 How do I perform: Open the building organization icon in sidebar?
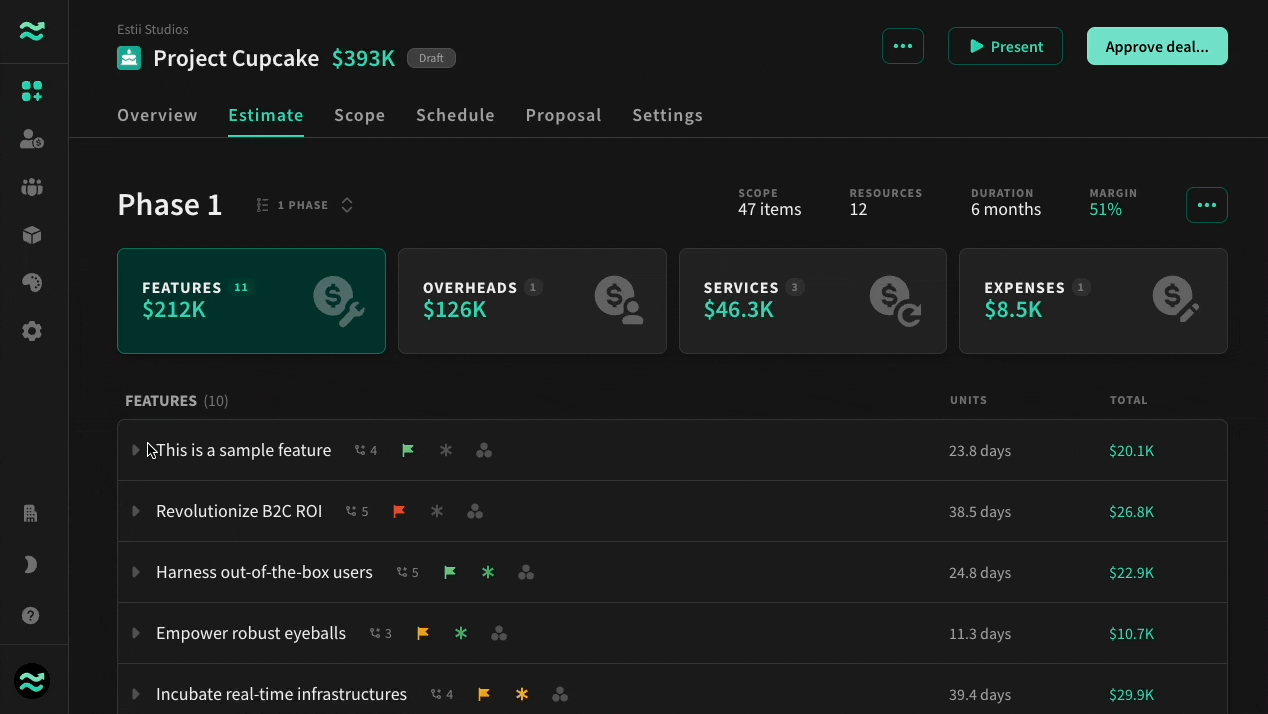[31, 513]
